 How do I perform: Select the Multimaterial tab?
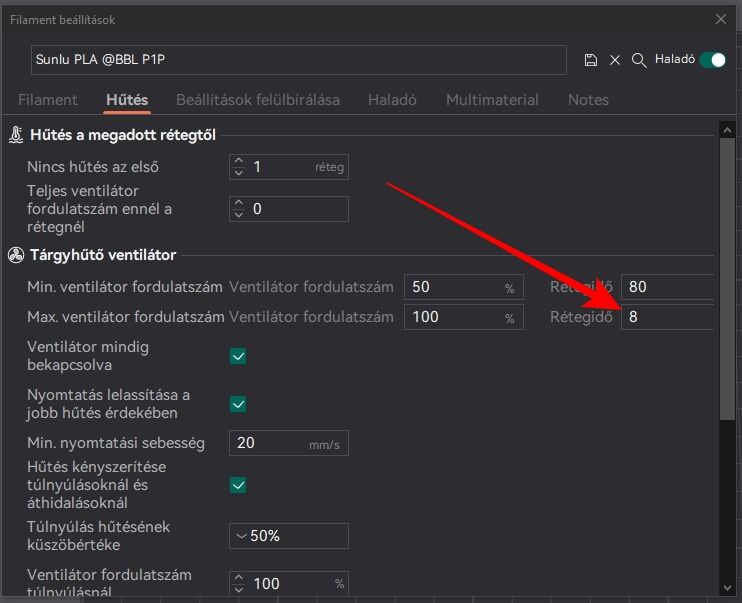492,100
